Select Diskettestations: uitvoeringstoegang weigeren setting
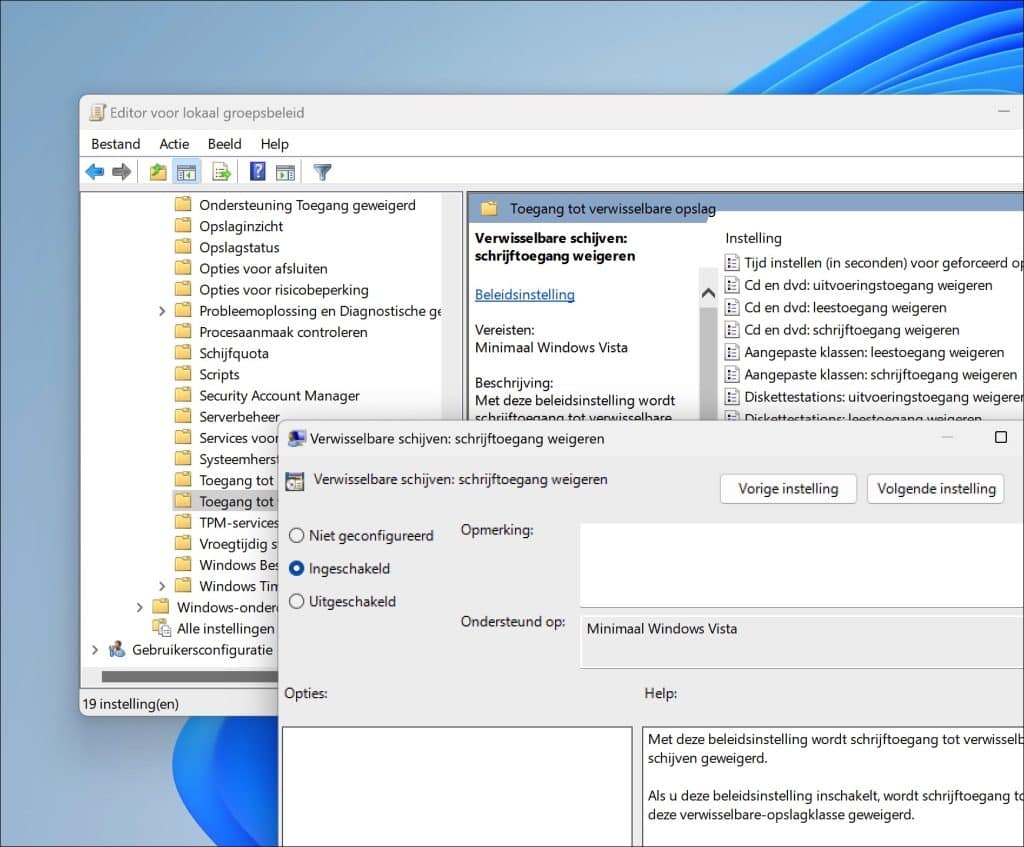The width and height of the screenshot is (1024, 847). pyautogui.click(x=884, y=396)
